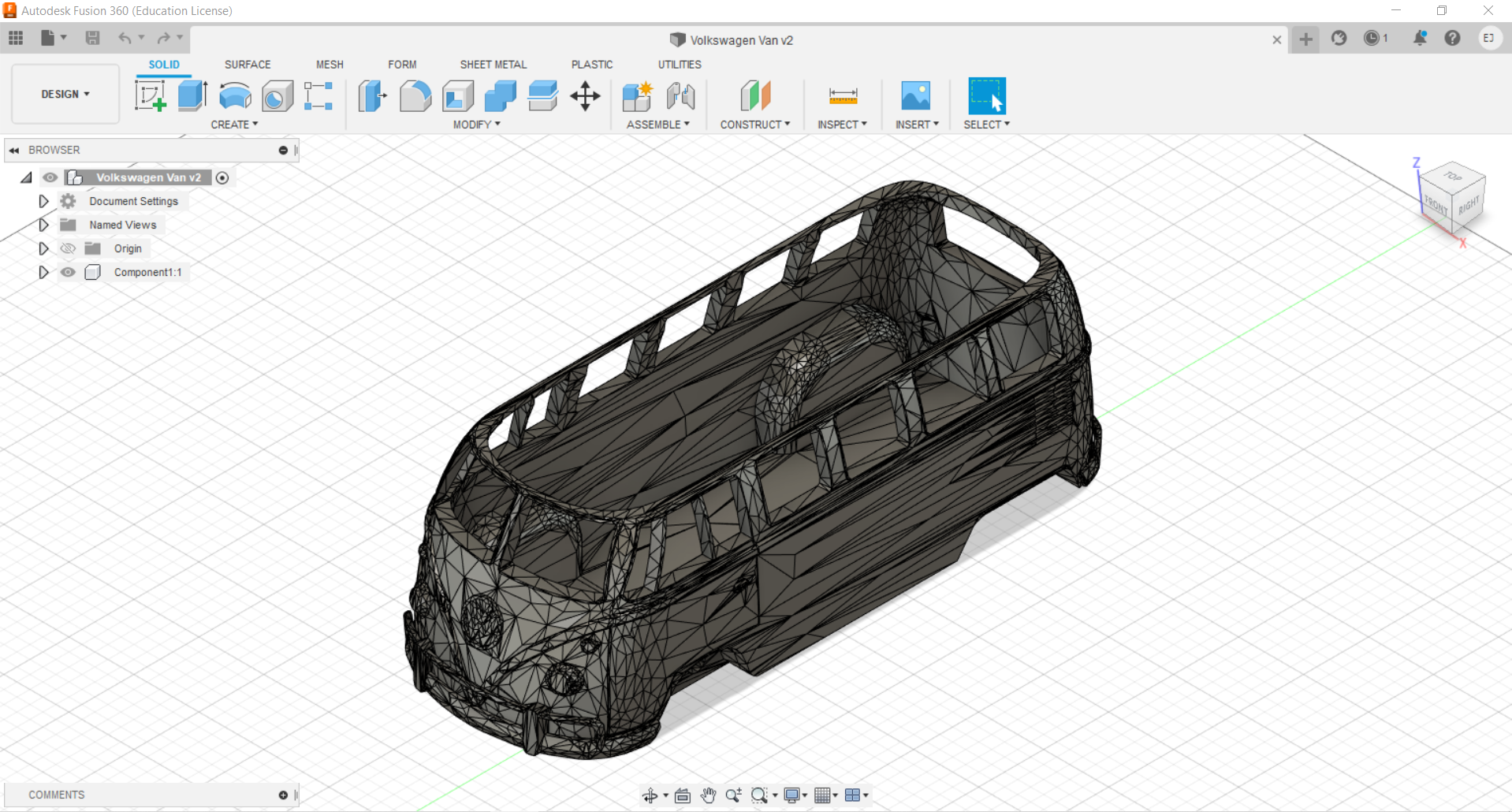Hide Component1:1 using eye icon
The width and height of the screenshot is (1512, 812).
69,272
